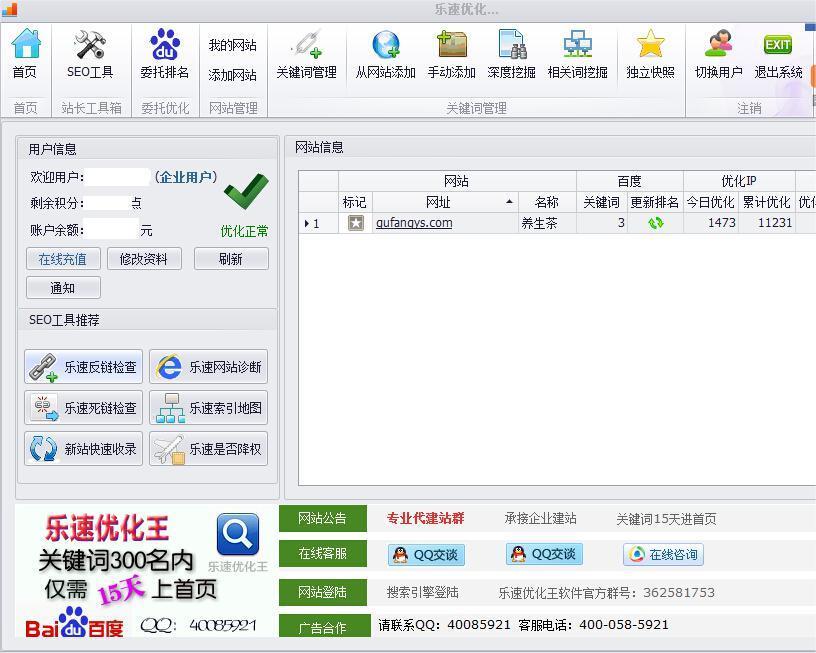Click the 在线充值 recharge button
This screenshot has width=816, height=653.
click(x=62, y=258)
